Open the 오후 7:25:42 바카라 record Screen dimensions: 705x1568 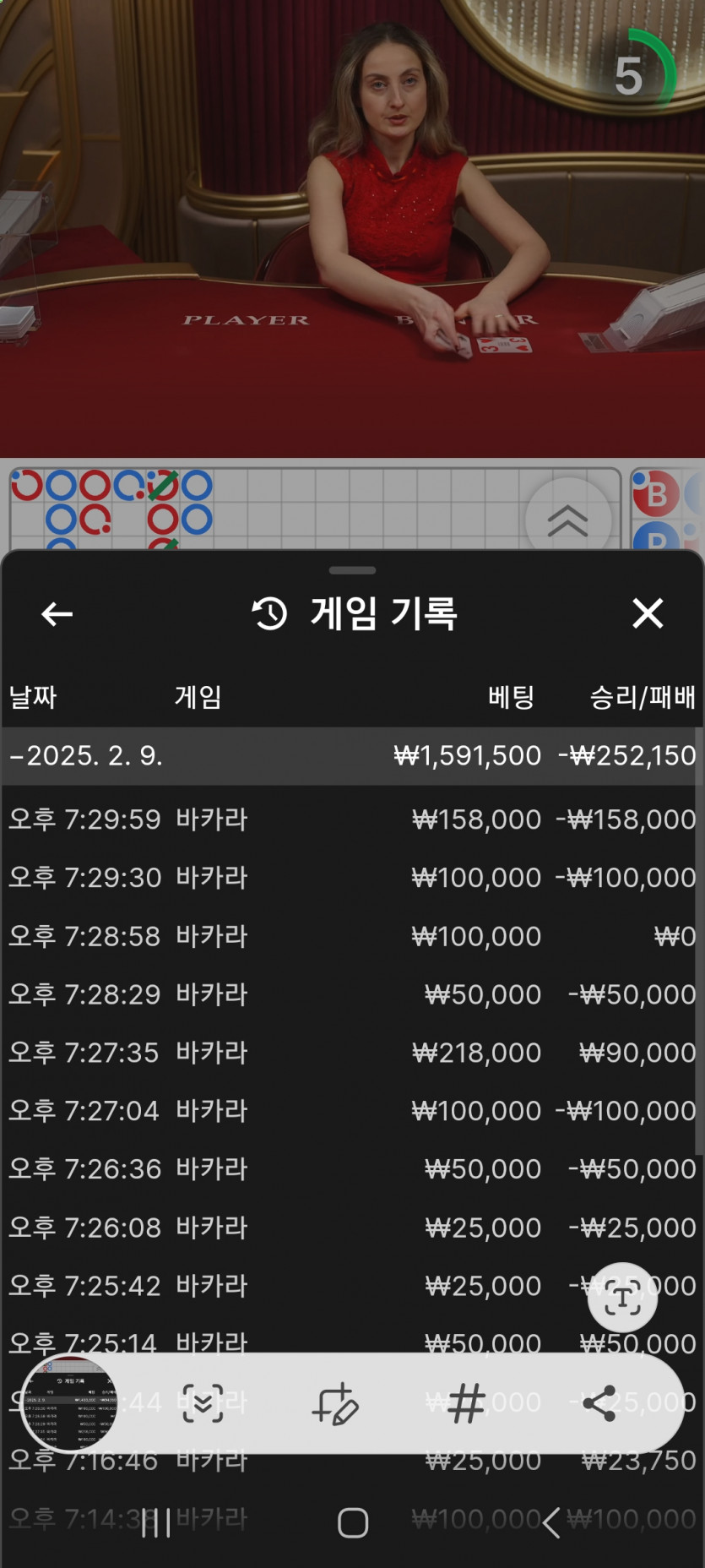coord(352,1286)
